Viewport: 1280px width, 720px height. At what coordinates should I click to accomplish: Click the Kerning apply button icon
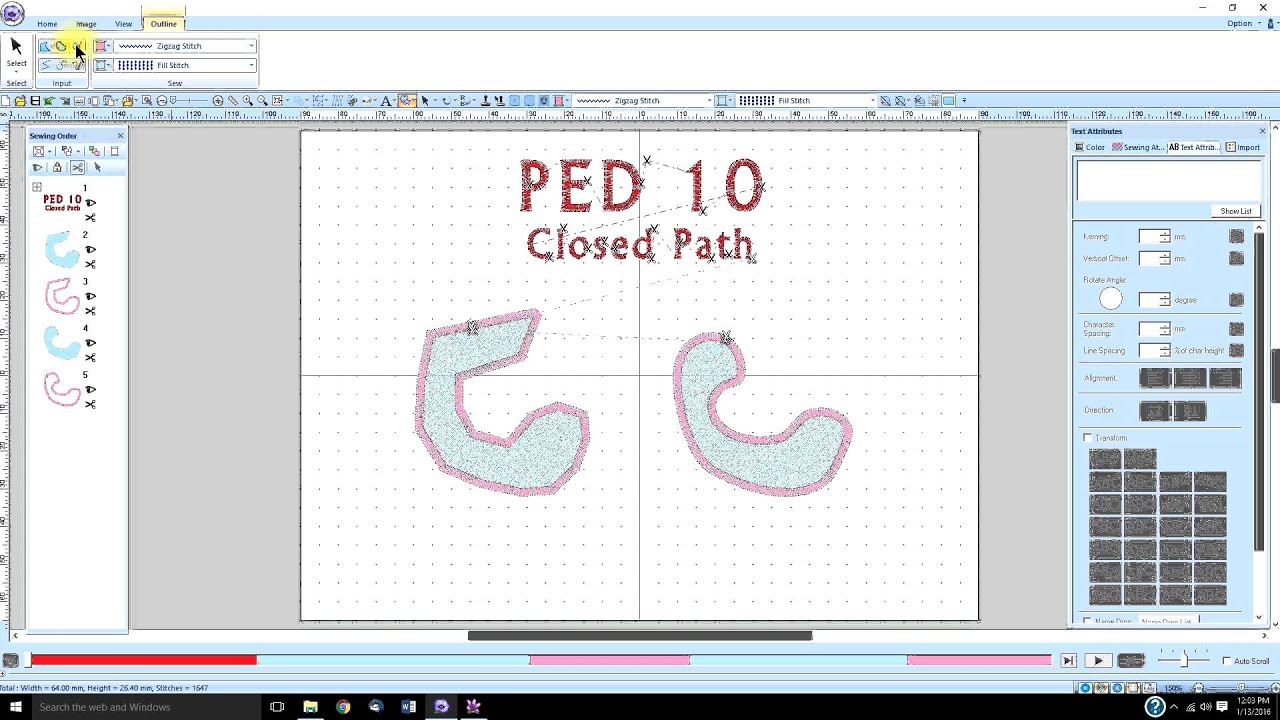coord(1237,237)
